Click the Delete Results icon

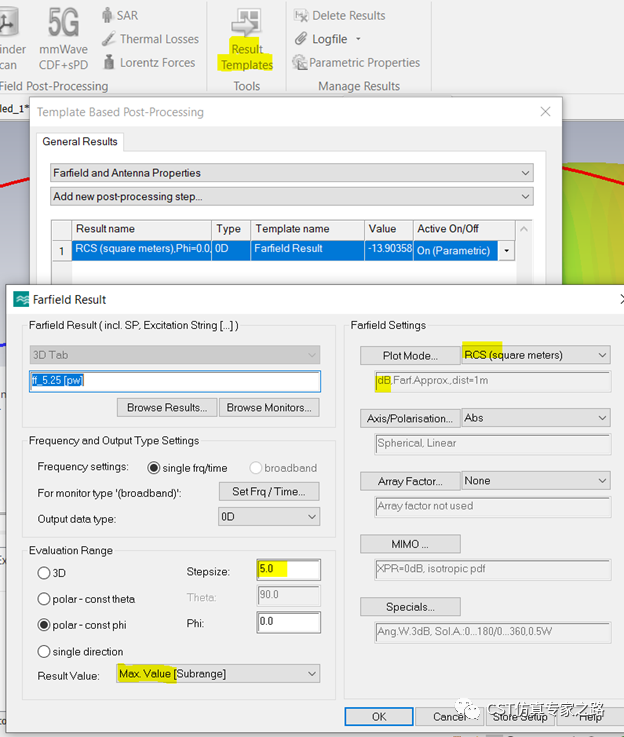301,16
